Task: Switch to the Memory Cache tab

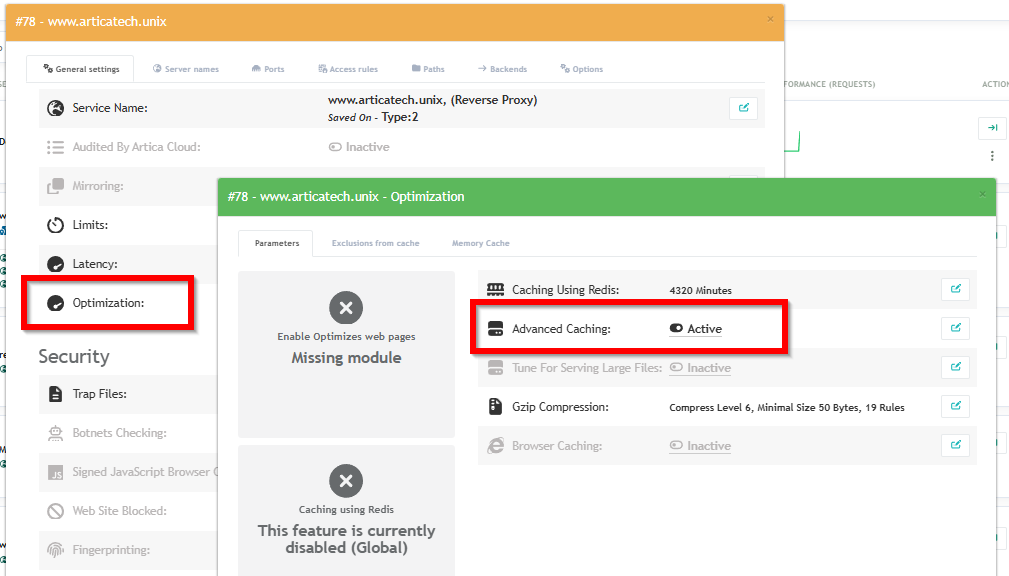Action: point(480,243)
